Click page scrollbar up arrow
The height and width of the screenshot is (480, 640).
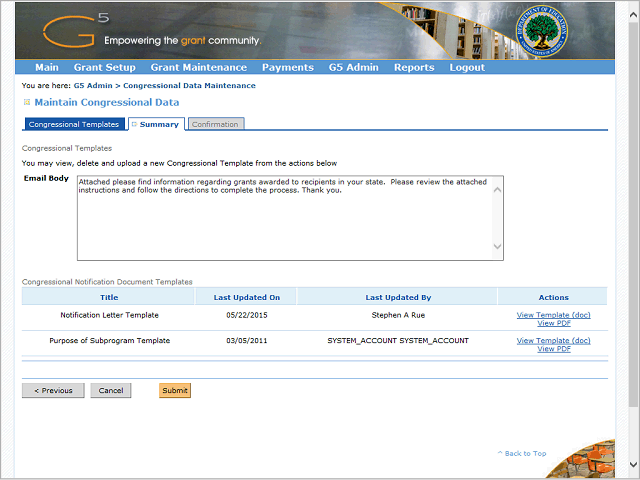tap(633, 16)
